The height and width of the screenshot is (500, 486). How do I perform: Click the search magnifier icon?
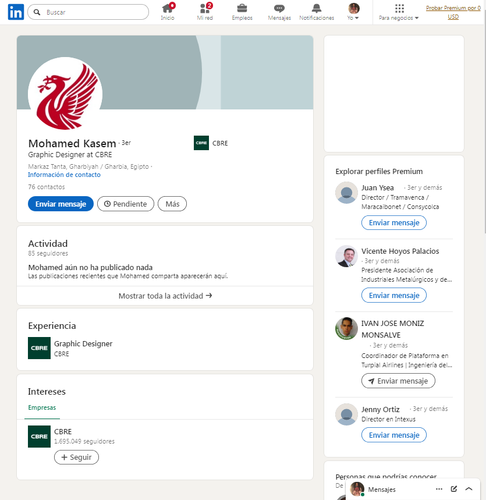pyautogui.click(x=37, y=12)
